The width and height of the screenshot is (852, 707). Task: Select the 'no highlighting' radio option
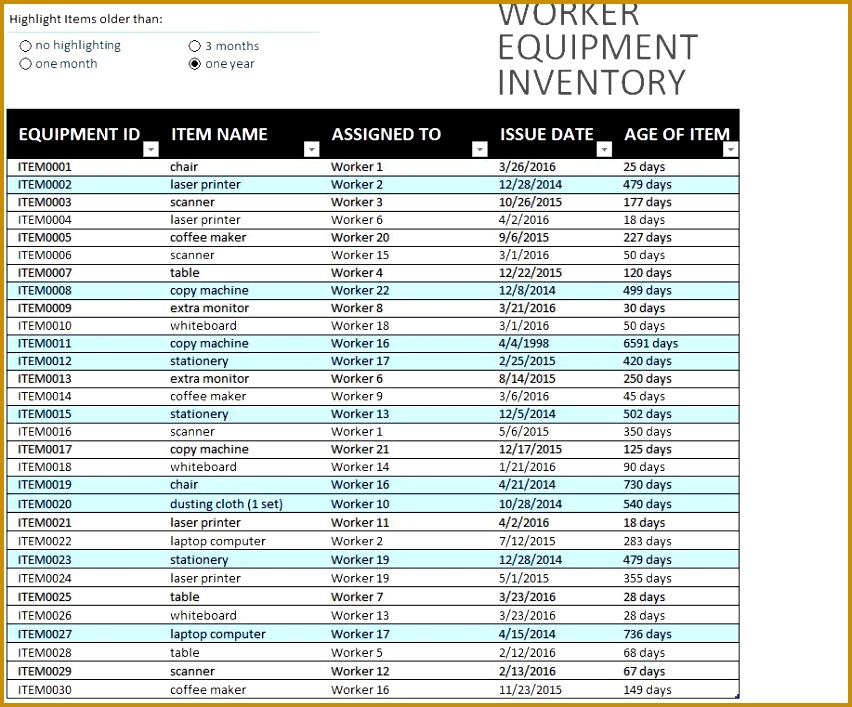pos(26,46)
